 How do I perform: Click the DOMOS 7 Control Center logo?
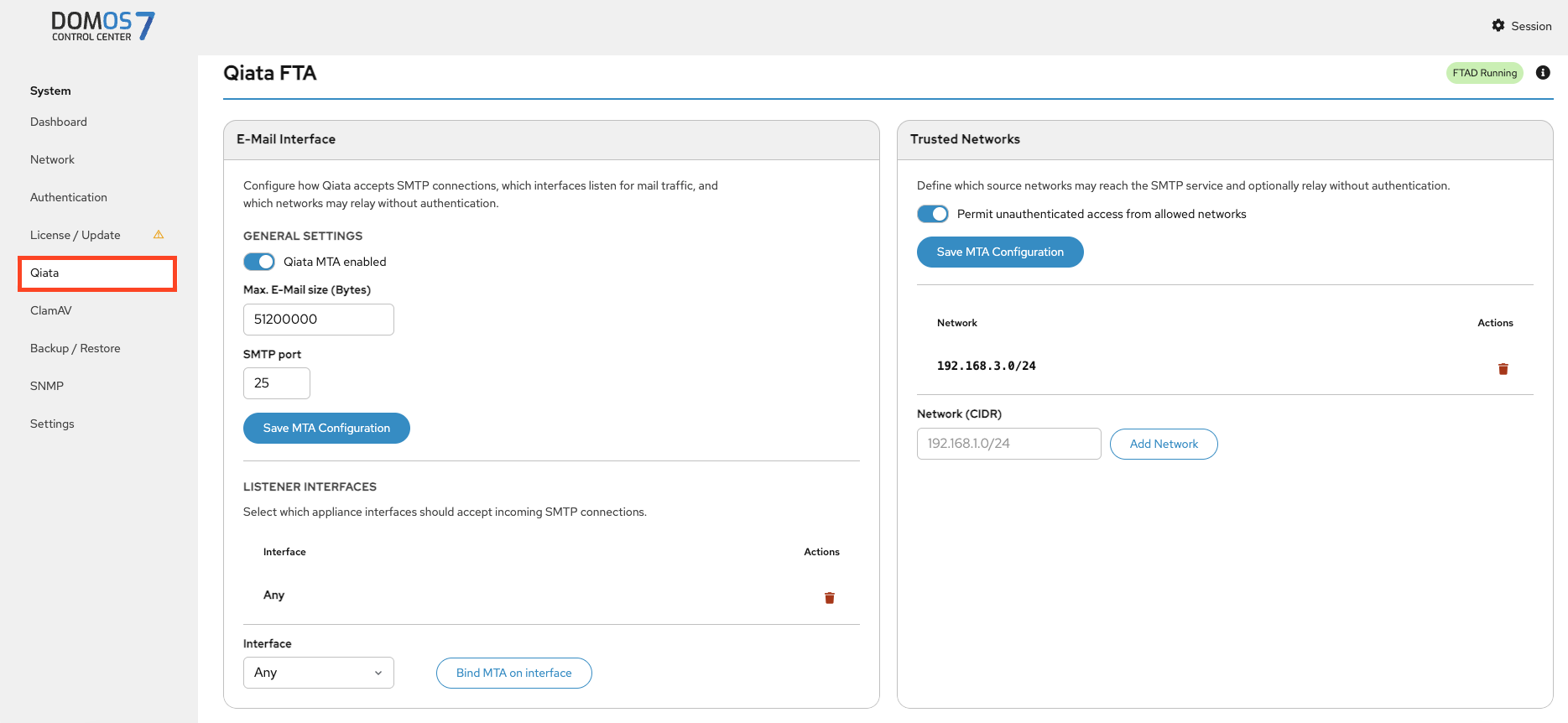pos(103,26)
